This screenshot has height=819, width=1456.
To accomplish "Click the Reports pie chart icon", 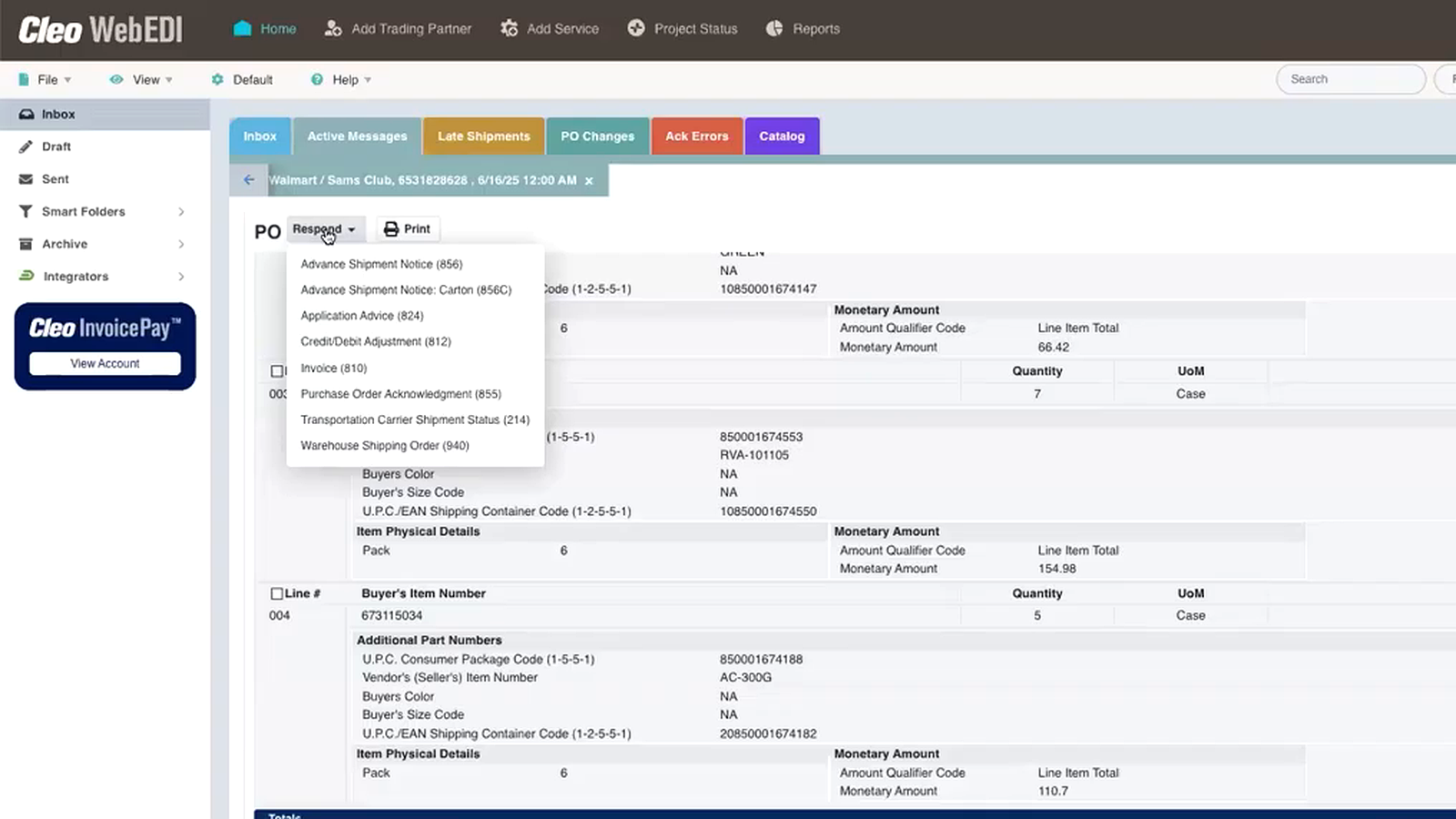I will pos(774,28).
